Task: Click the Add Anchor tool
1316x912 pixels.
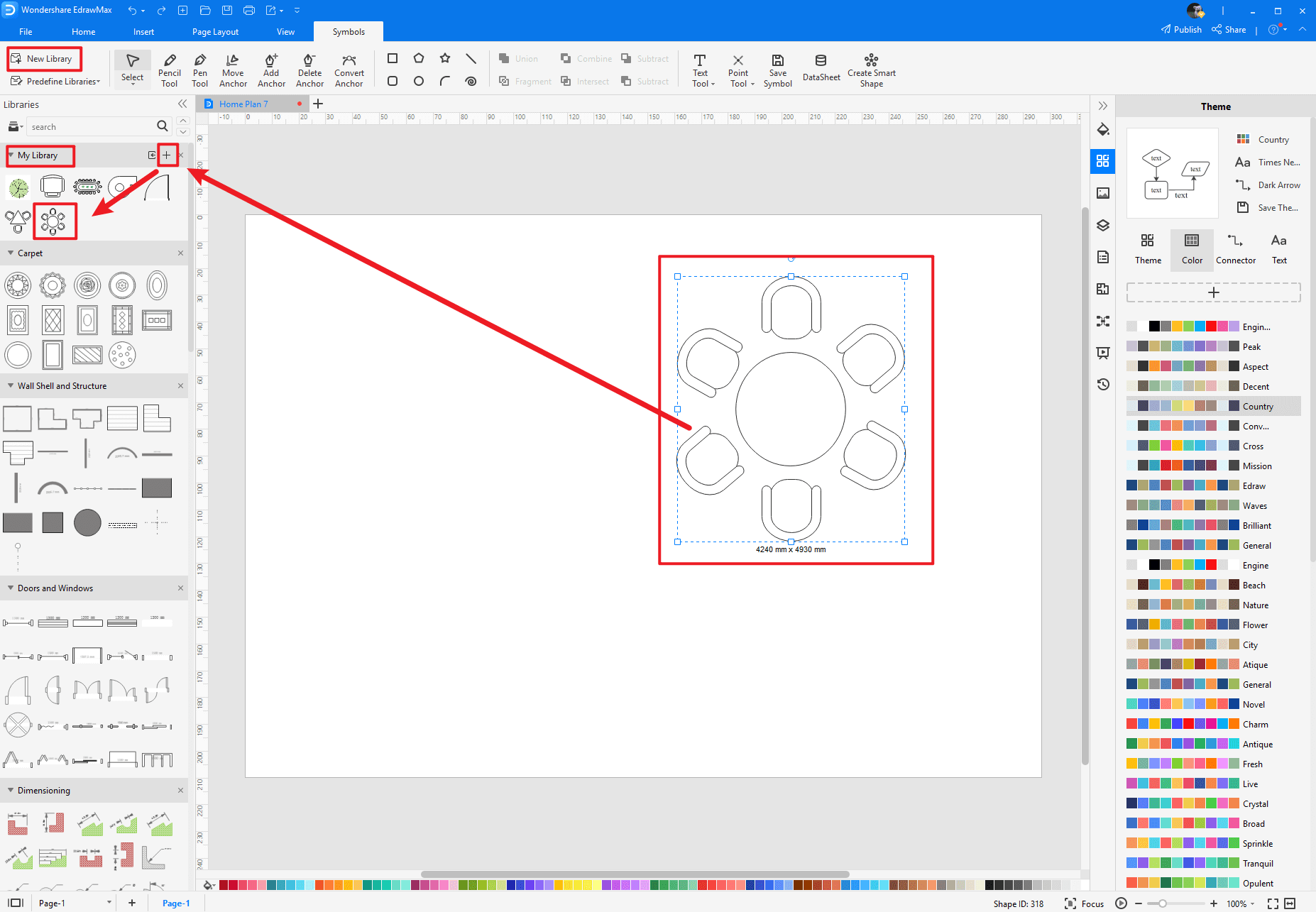Action: tap(271, 70)
